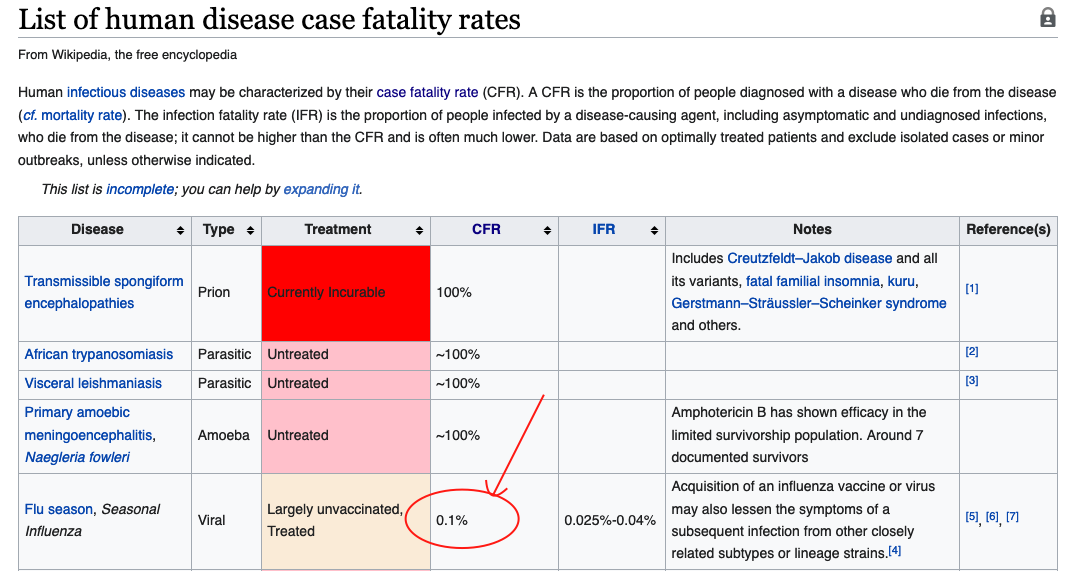Sort table by Treatment column arrows
Screen dimensions: 1070x571
419,231
